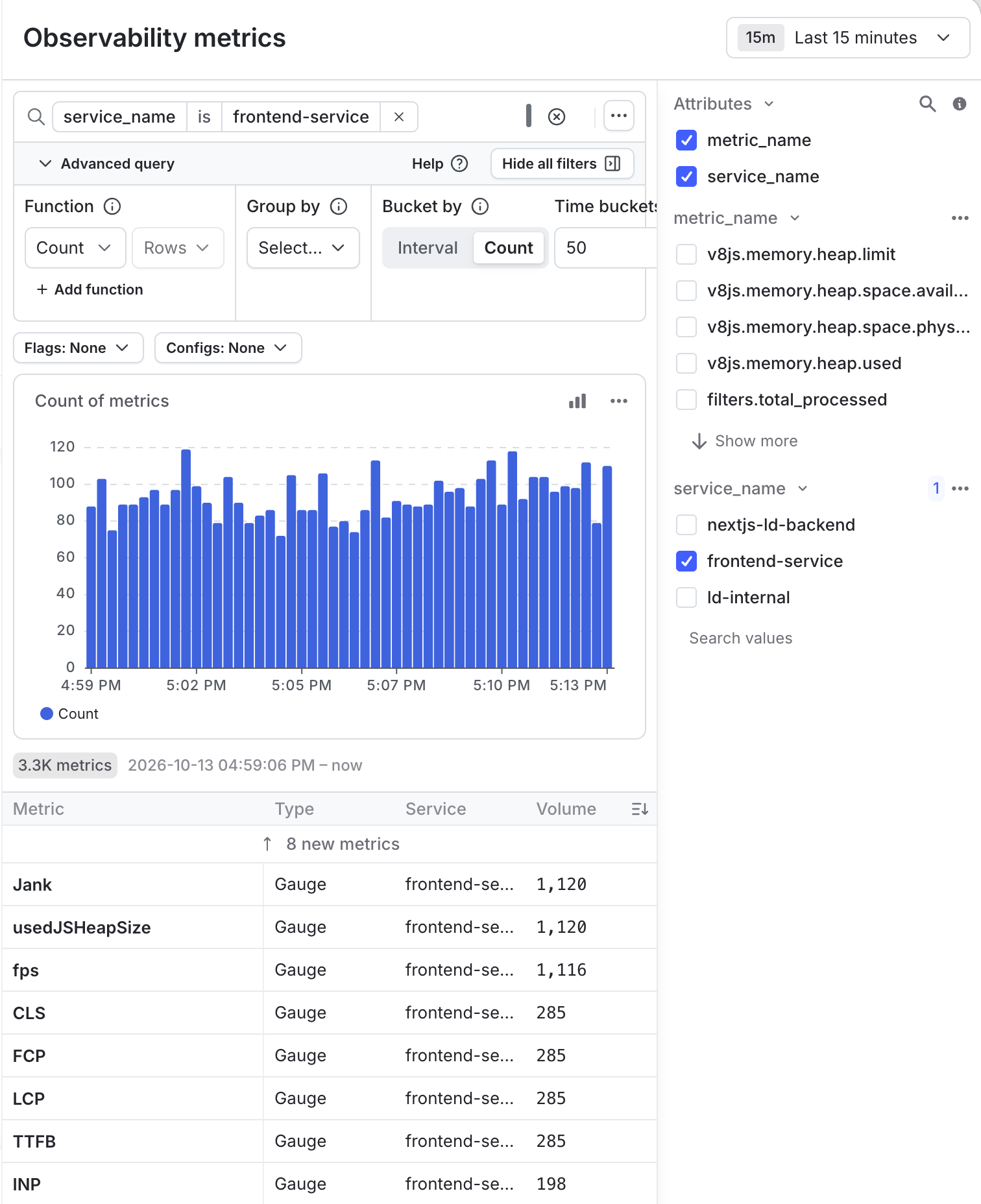The width and height of the screenshot is (981, 1204).
Task: Sort table by Type column header
Action: pyautogui.click(x=294, y=809)
